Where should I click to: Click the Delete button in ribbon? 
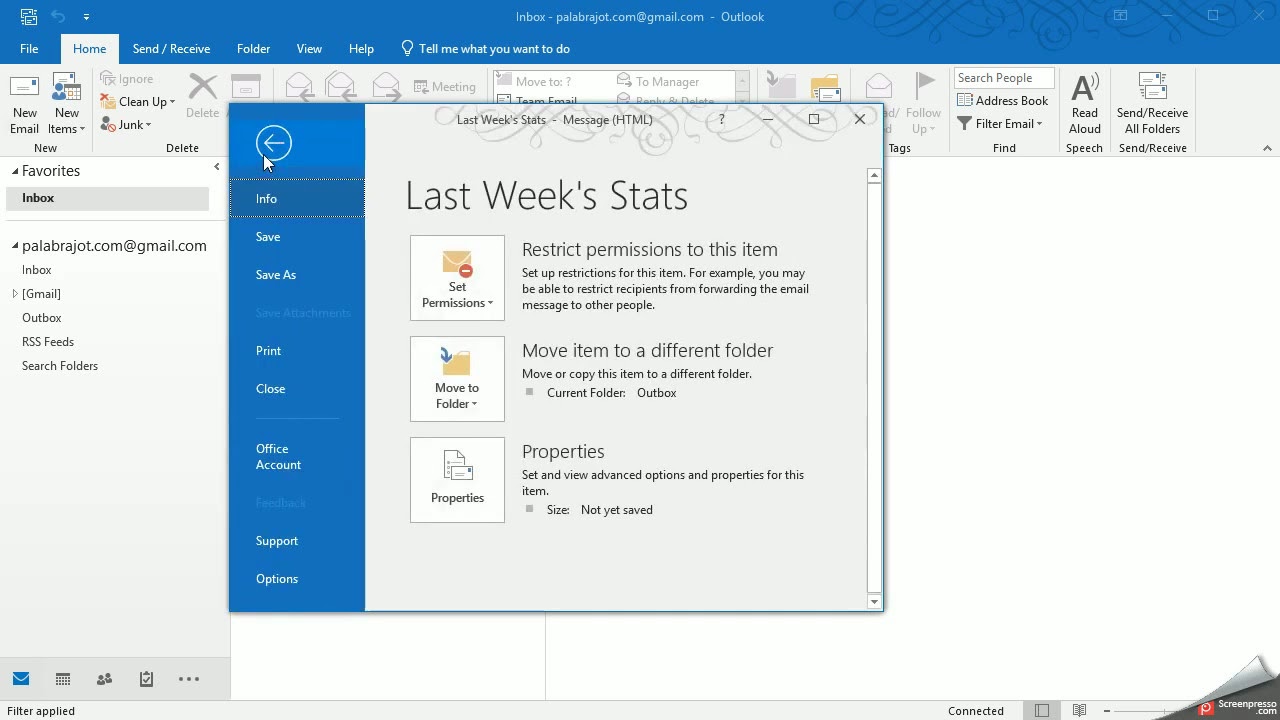pos(202,96)
